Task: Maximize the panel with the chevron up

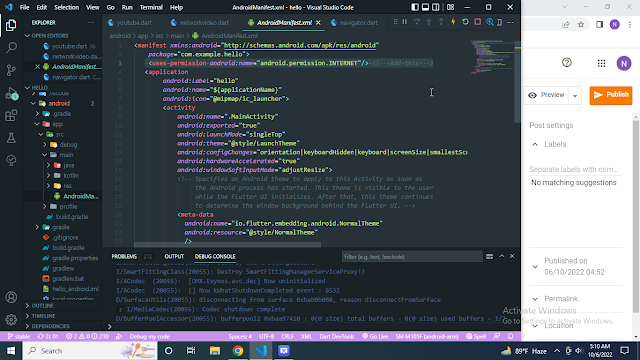Action: coord(502,256)
